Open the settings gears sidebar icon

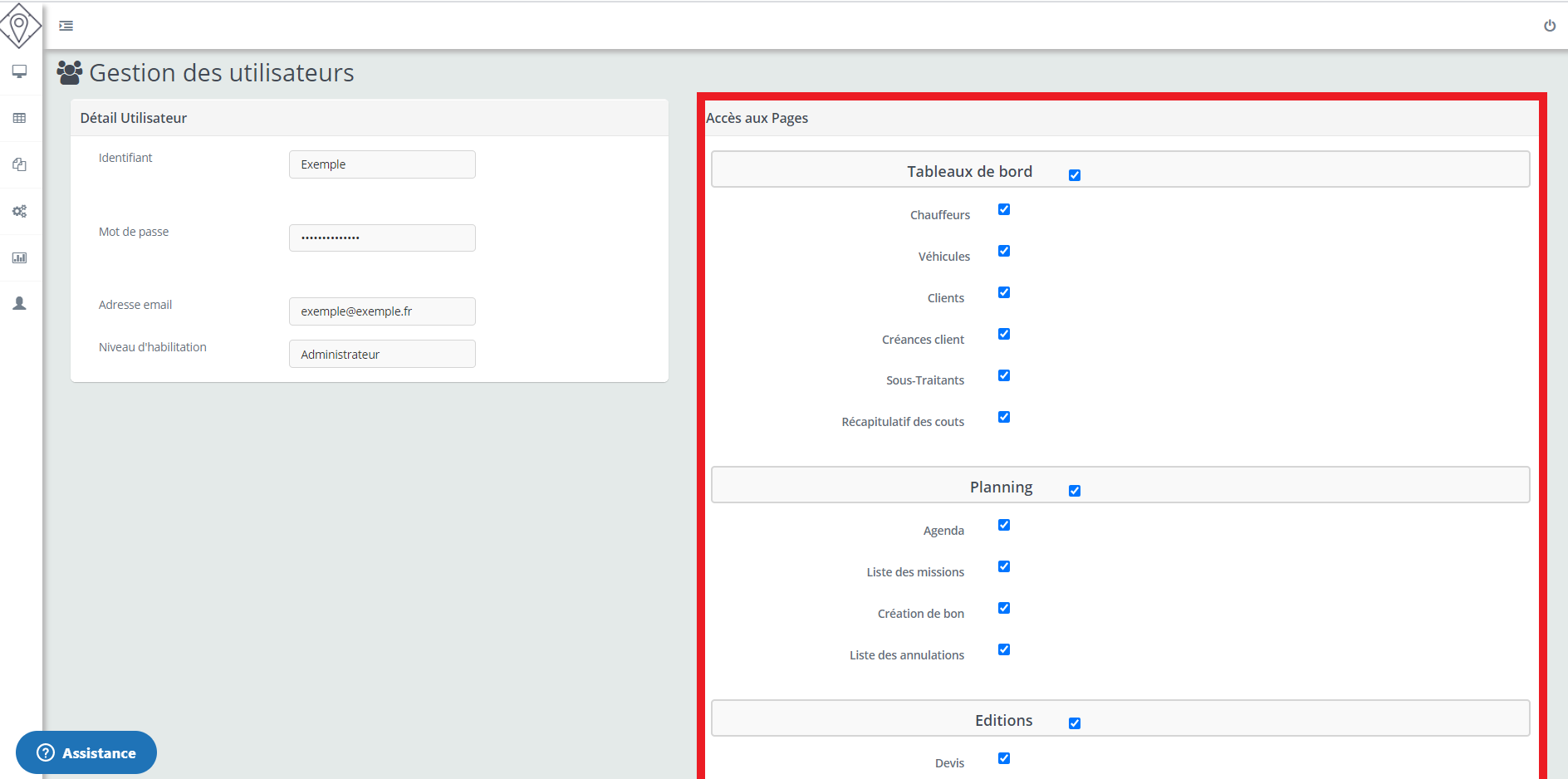20,211
